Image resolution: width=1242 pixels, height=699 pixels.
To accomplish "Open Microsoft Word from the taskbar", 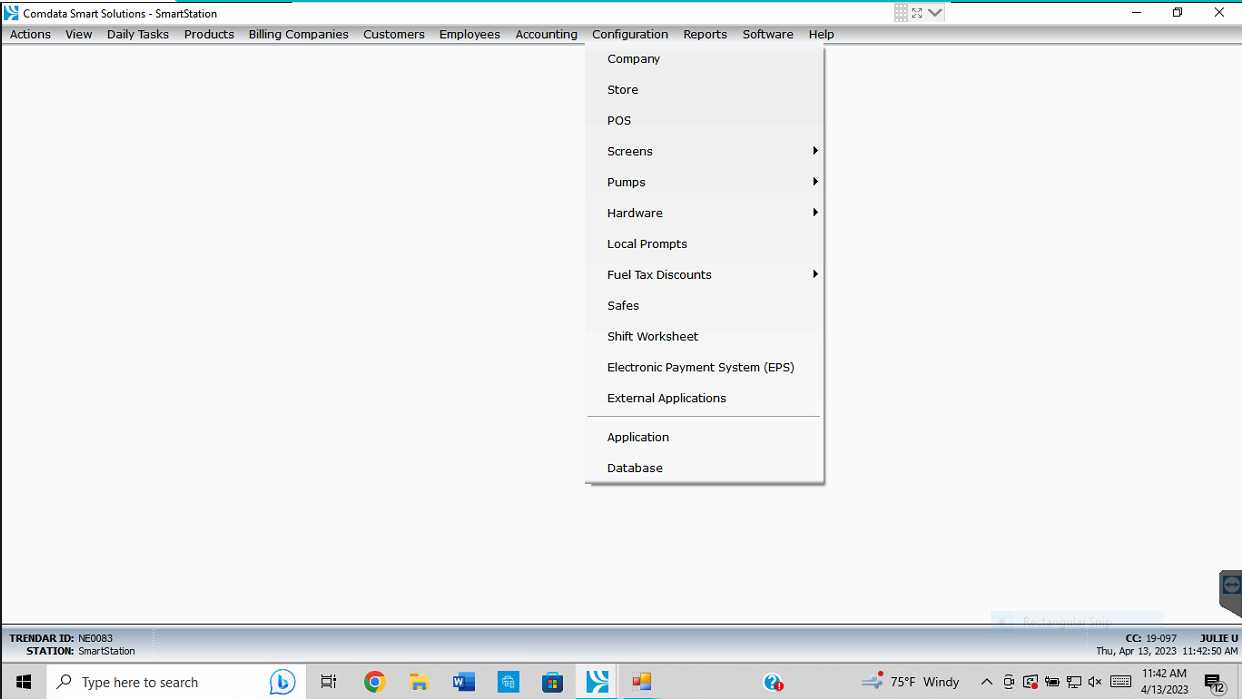I will pos(463,682).
